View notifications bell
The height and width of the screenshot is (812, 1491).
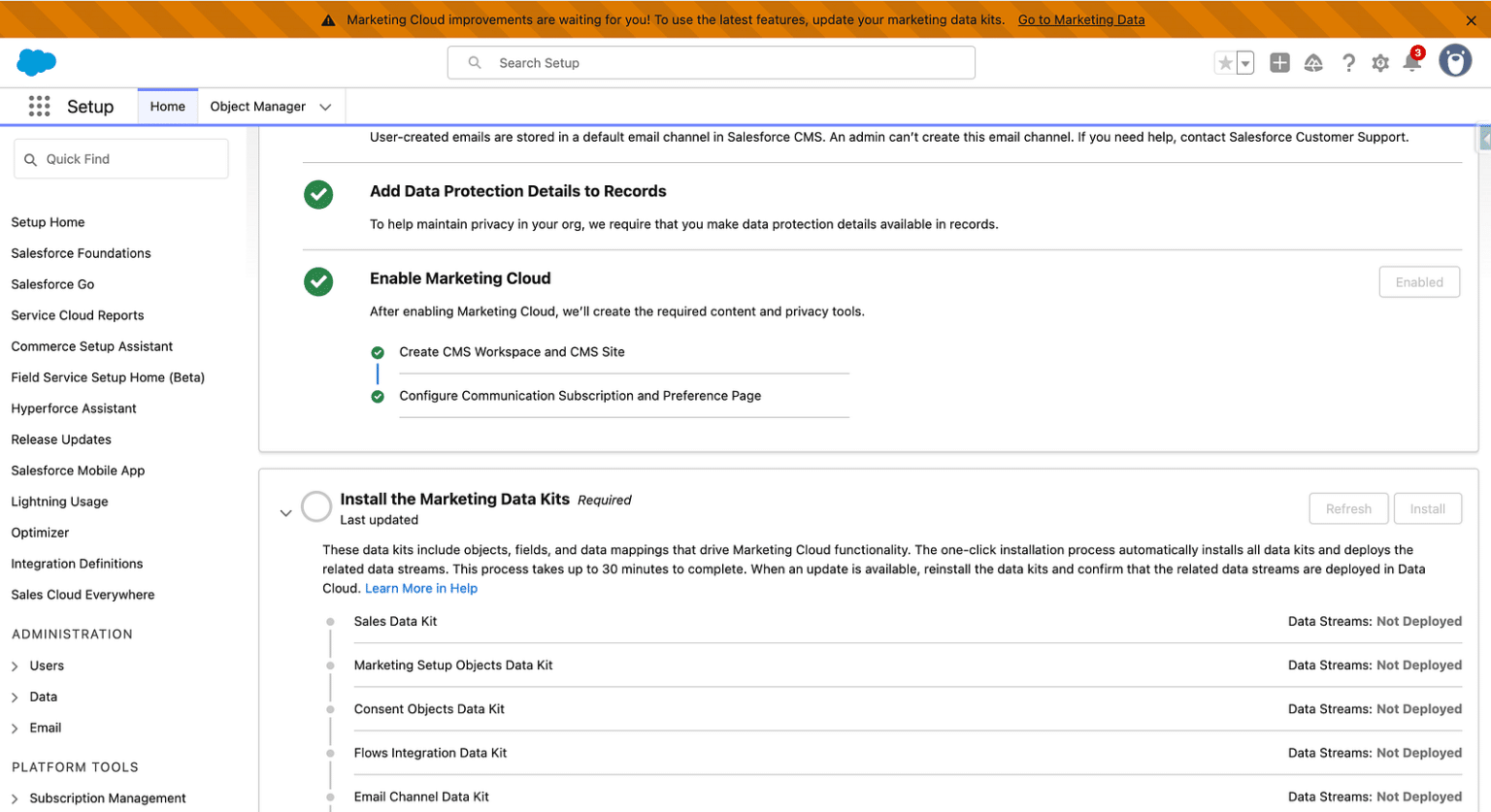pyautogui.click(x=1412, y=62)
